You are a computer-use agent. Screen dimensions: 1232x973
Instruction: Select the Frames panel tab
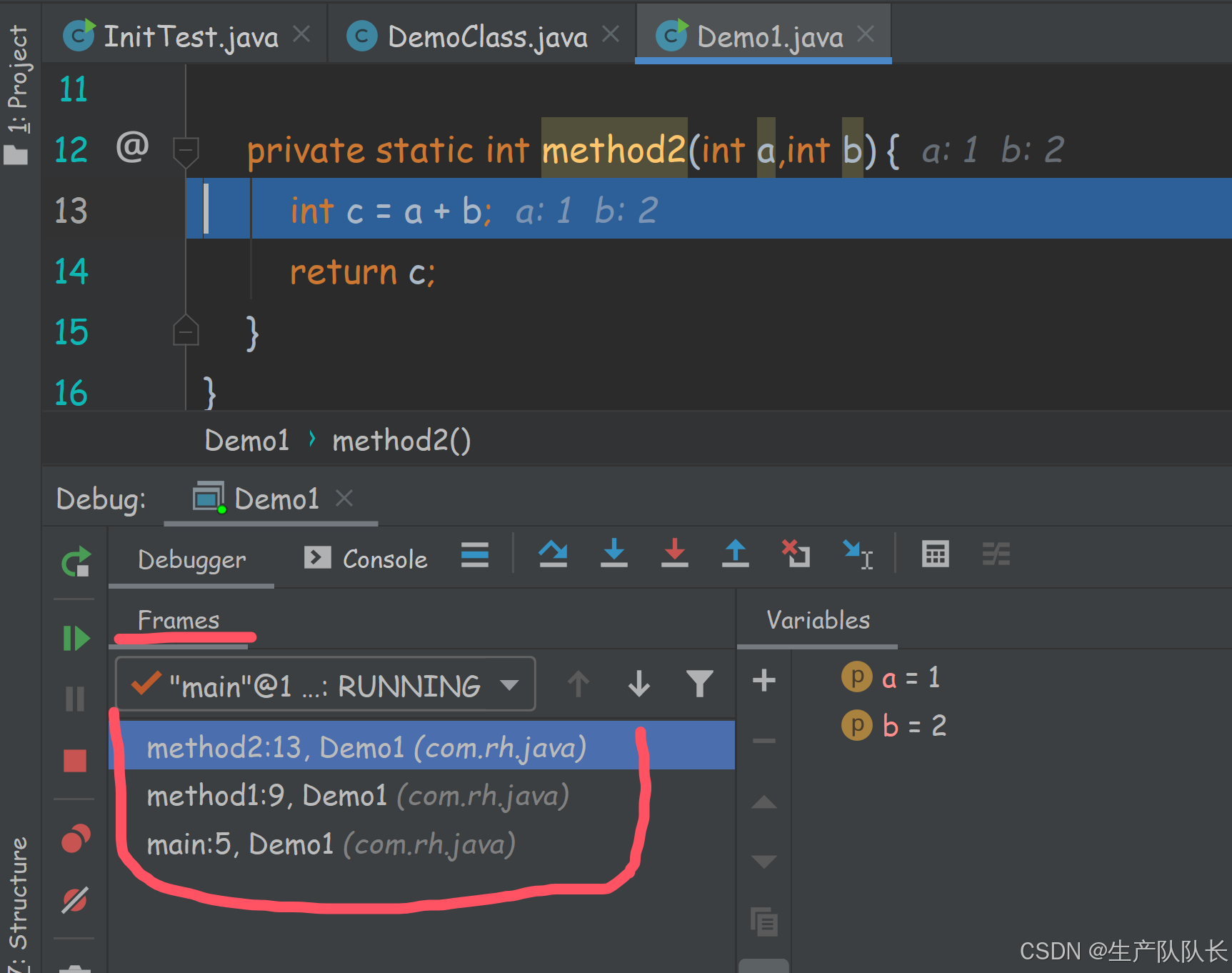tap(179, 620)
